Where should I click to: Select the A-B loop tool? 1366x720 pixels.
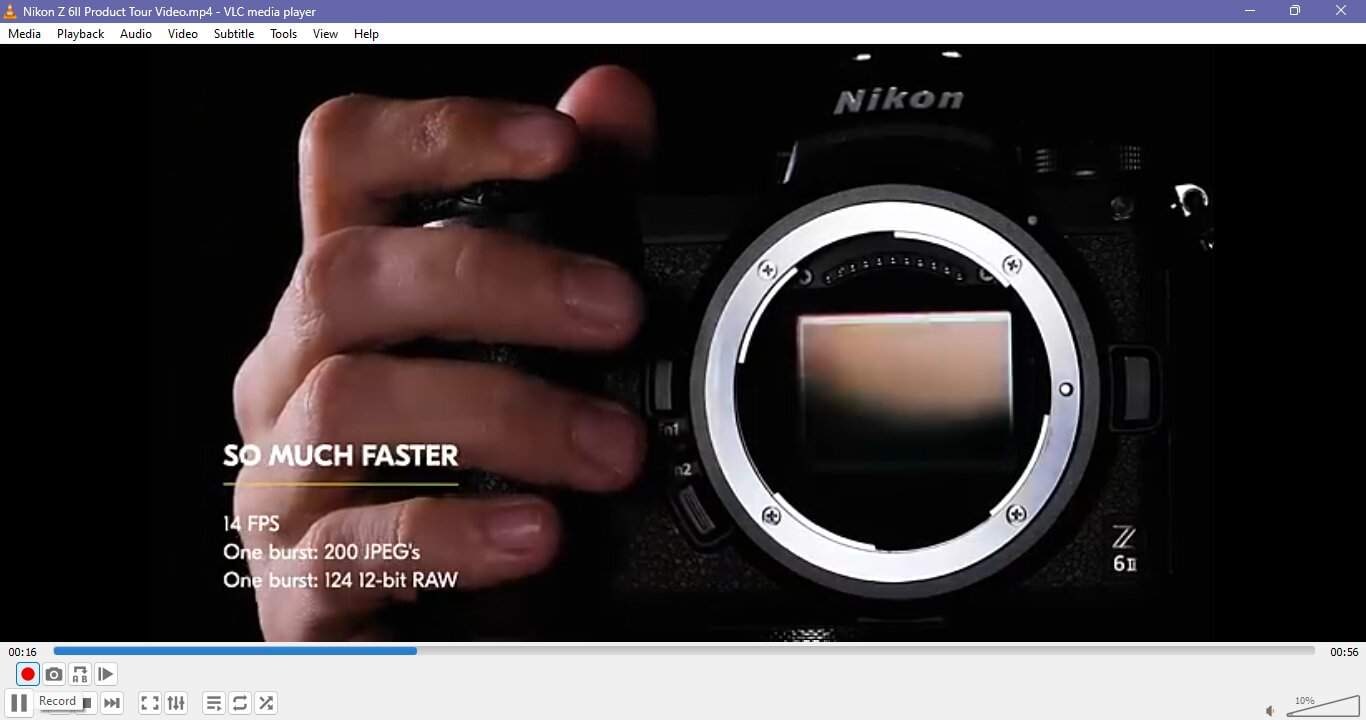click(x=79, y=674)
